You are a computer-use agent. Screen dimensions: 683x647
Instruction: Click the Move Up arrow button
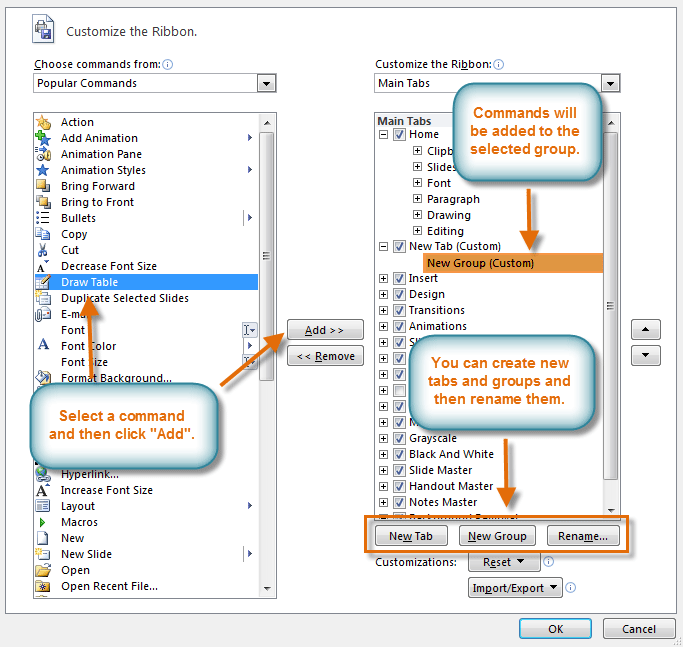click(x=646, y=329)
